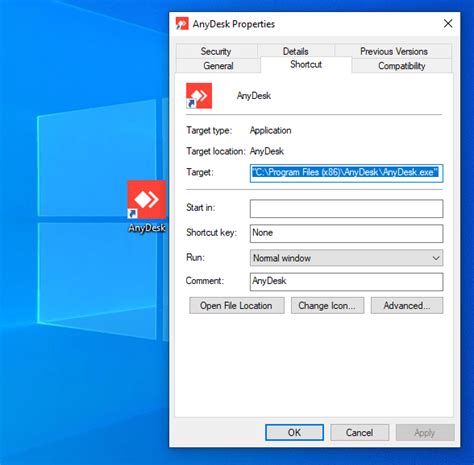Screen dimensions: 474x465
Task: Click the Comment field containing AnyDesk
Action: point(346,282)
